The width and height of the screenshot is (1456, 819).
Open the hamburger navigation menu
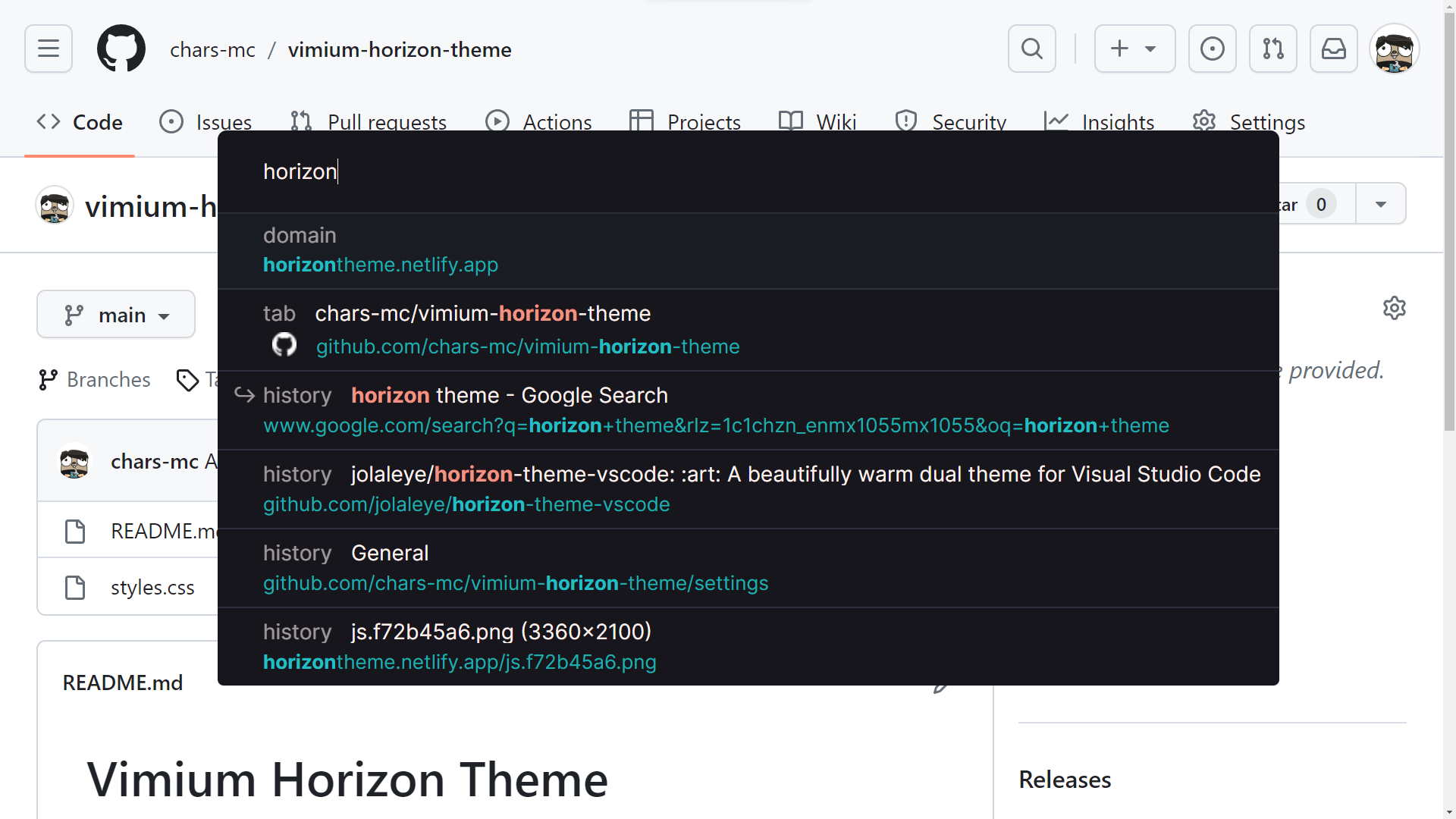tap(49, 49)
